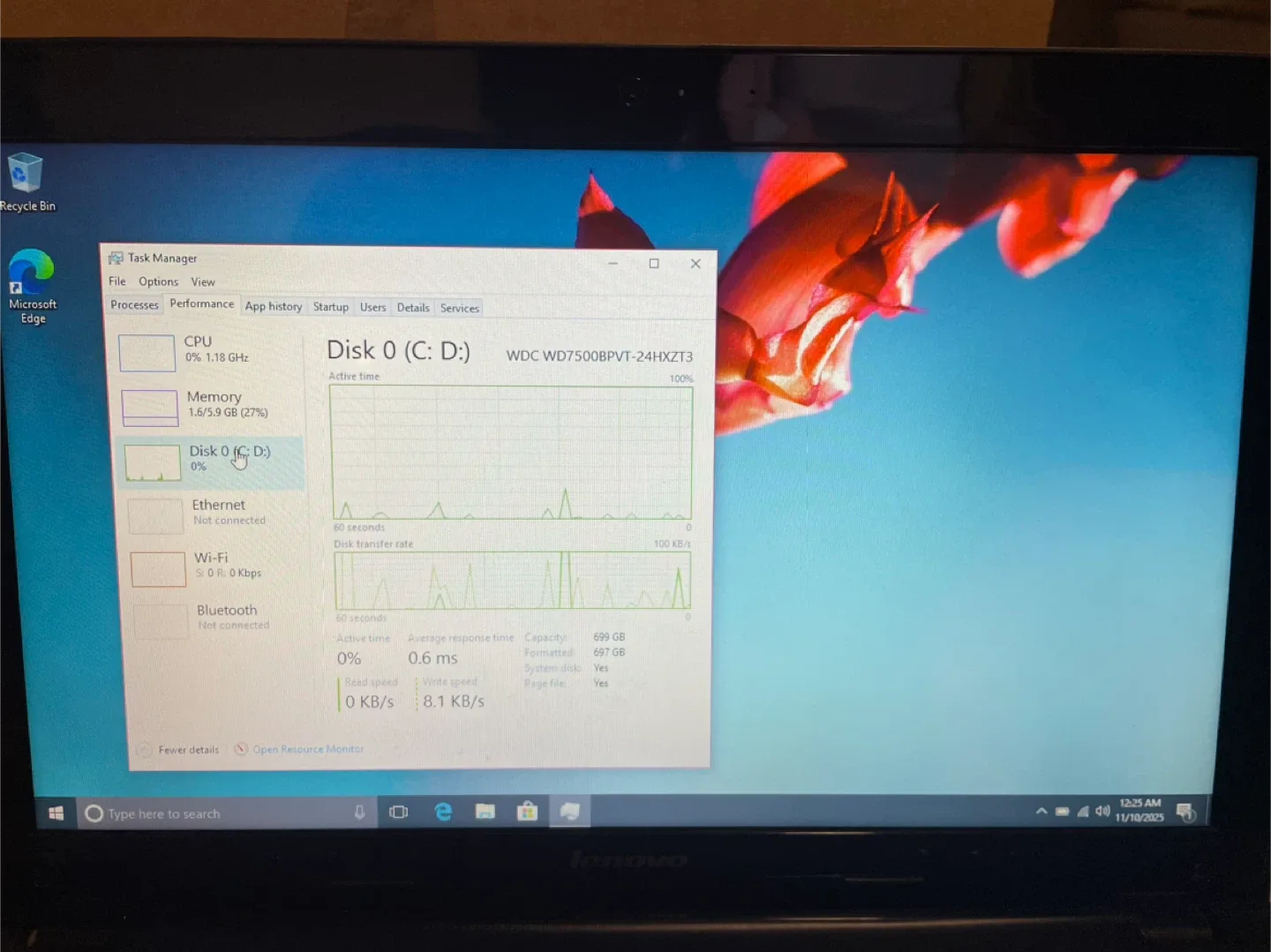Expand hidden icons in the system tray
The height and width of the screenshot is (952, 1271).
coord(1041,811)
